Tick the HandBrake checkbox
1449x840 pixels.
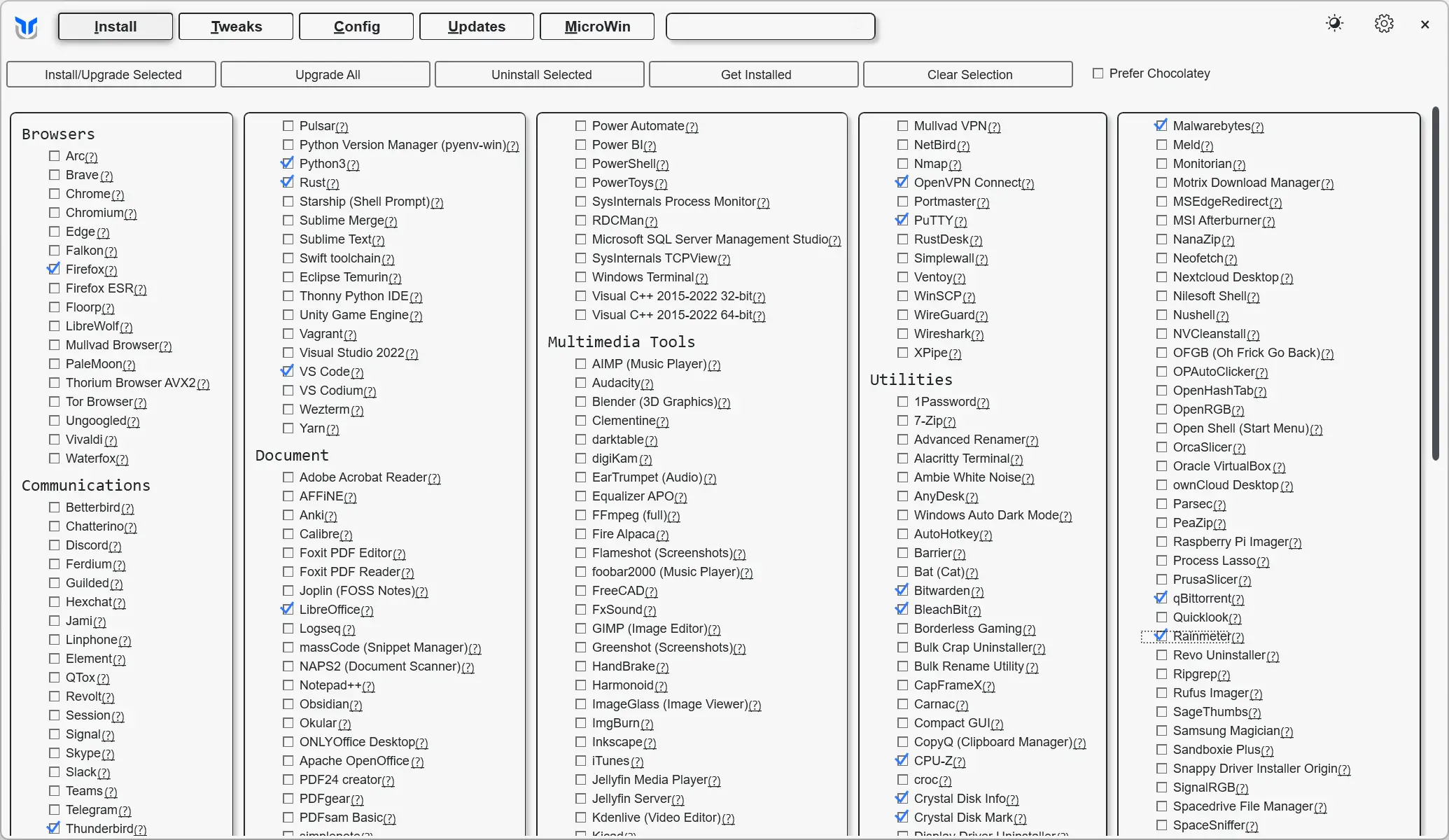tap(581, 666)
